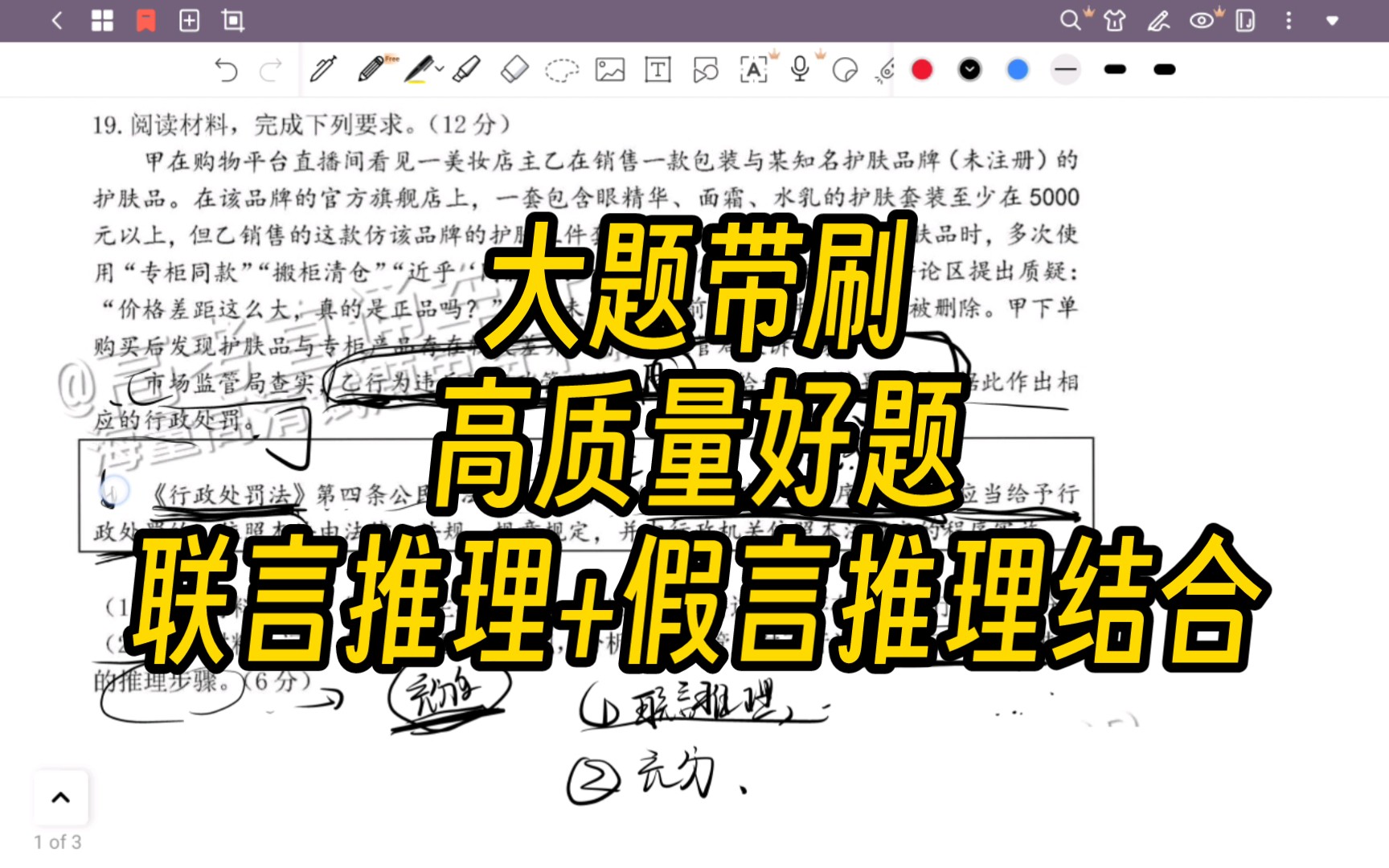Expand the top bar dropdown triangle
Viewport: 1389px width, 868px height.
(x=1332, y=21)
